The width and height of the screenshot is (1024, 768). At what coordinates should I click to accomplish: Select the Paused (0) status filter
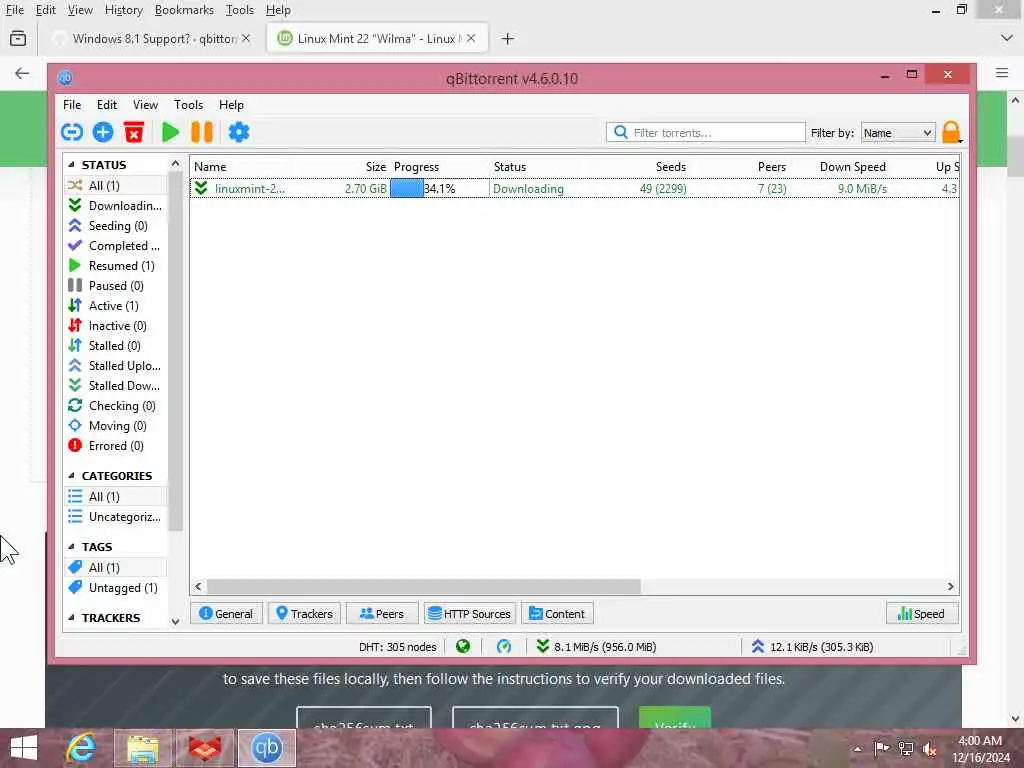(x=116, y=286)
